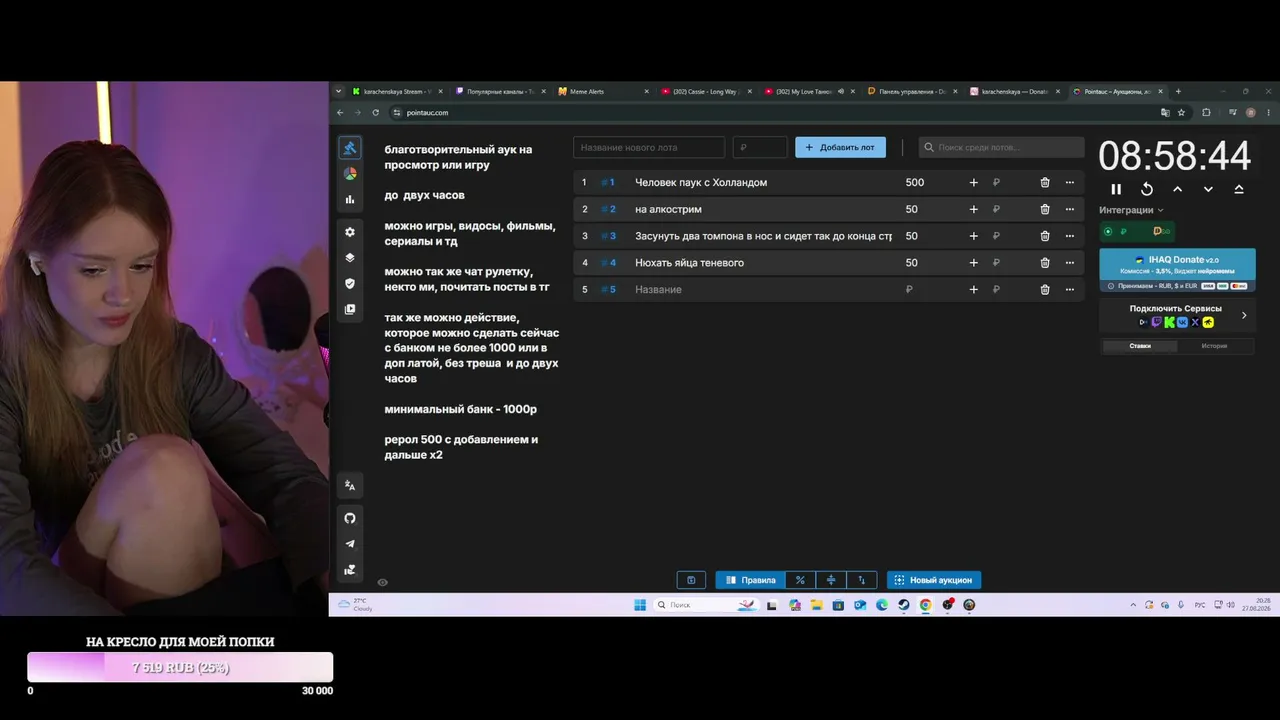Click the donate hand icon in sidebar
Image resolution: width=1280 pixels, height=720 pixels.
(350, 570)
